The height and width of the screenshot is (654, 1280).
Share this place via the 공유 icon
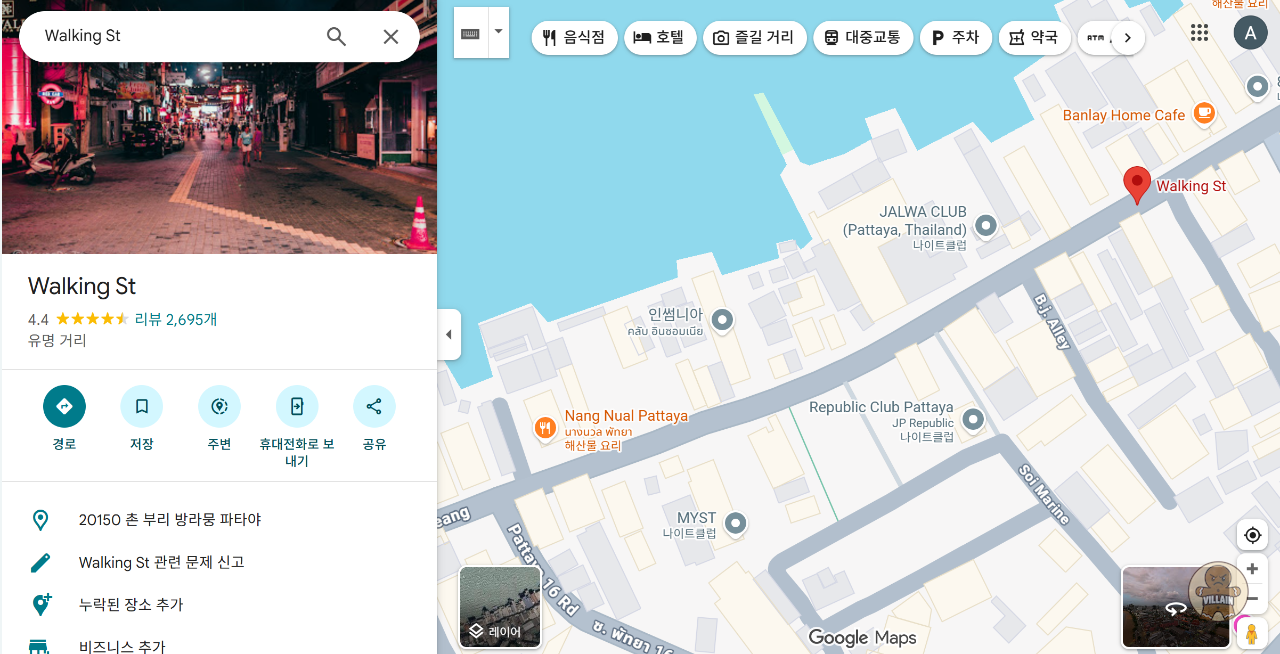(x=374, y=406)
